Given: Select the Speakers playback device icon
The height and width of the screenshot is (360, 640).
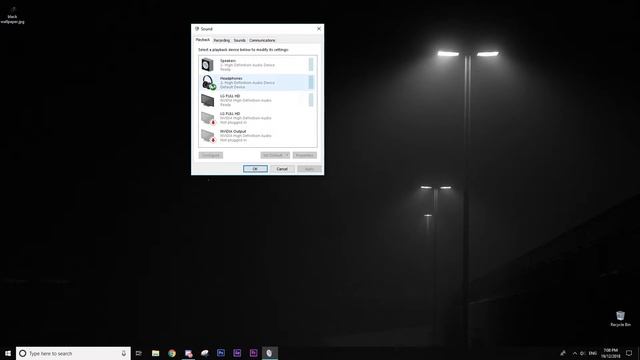Looking at the screenshot, I should (x=207, y=64).
